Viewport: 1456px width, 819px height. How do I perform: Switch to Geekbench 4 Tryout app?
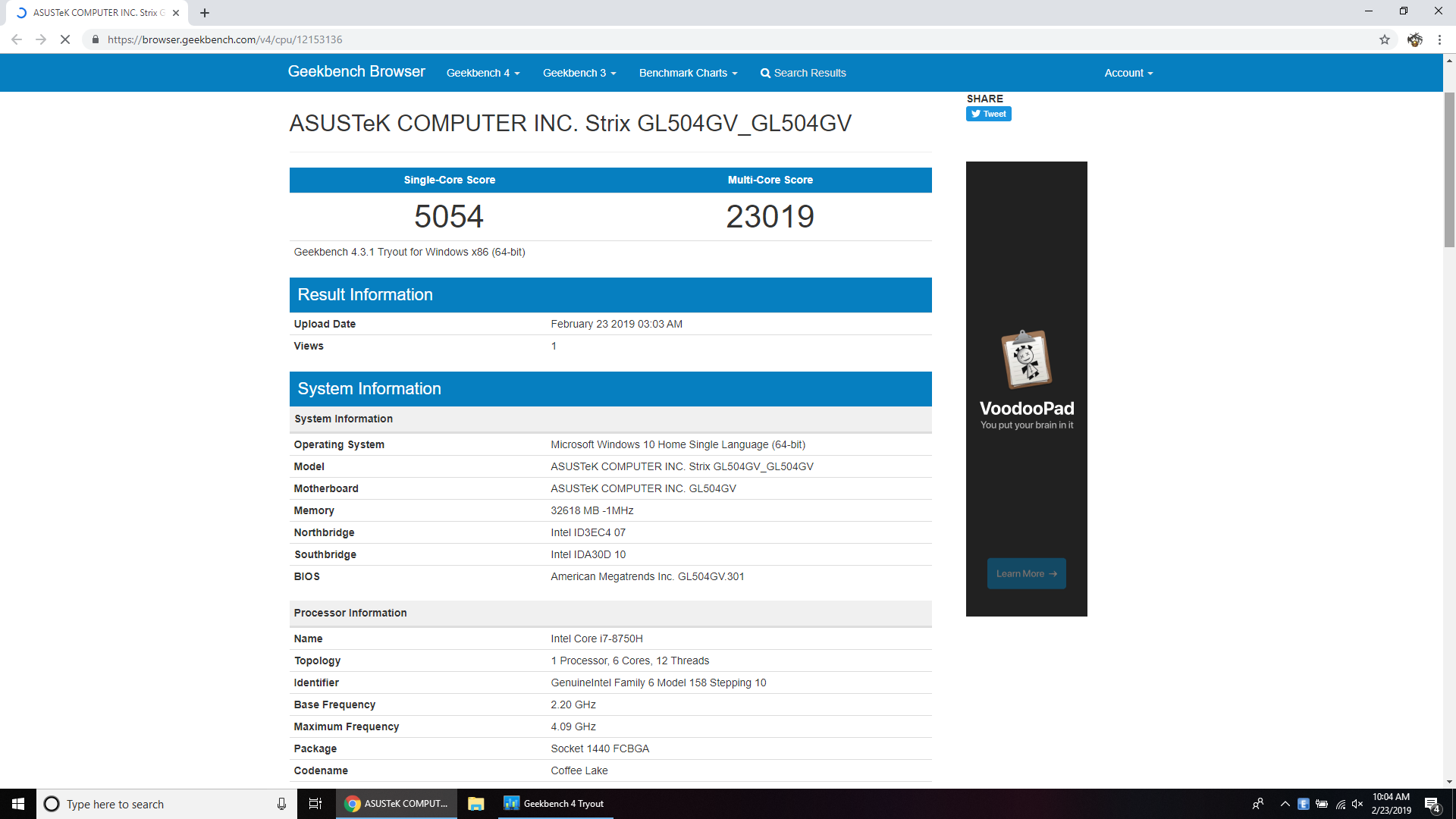pos(555,804)
